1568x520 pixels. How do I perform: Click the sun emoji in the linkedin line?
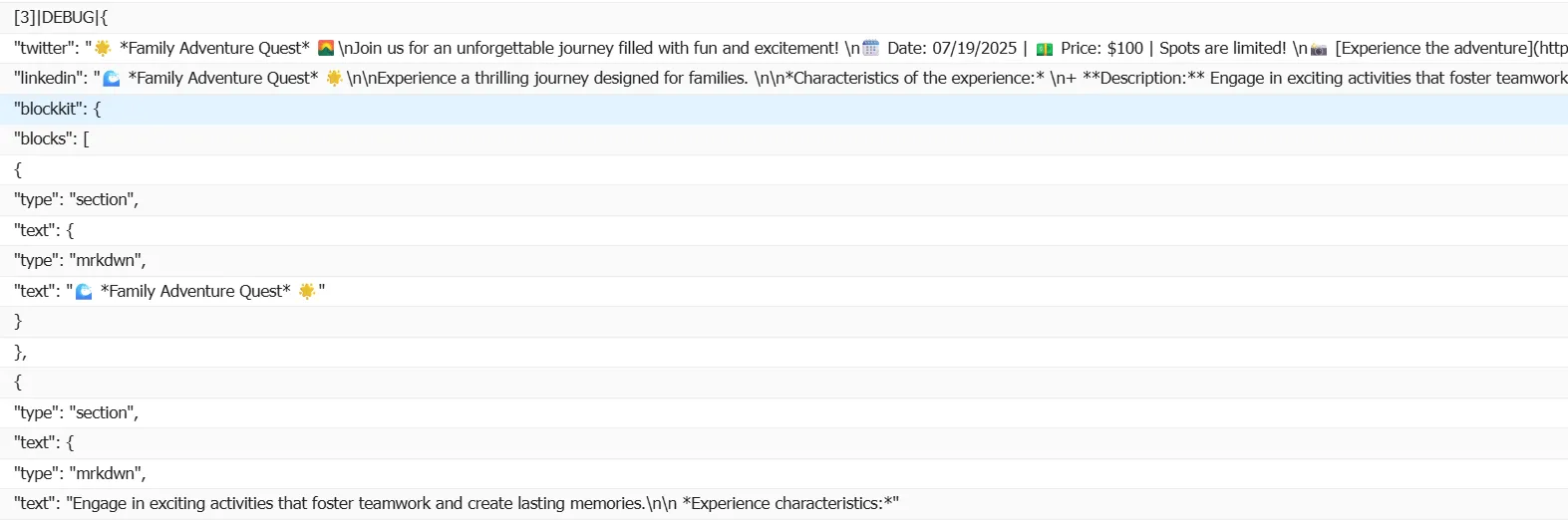(x=334, y=79)
